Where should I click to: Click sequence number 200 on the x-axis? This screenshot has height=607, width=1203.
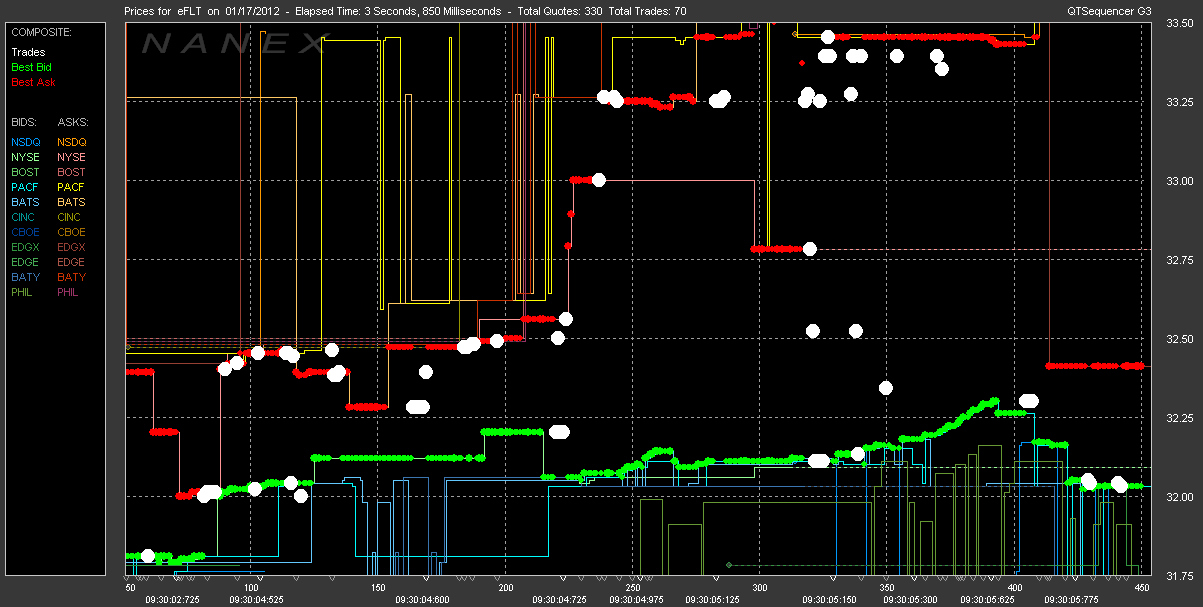click(x=506, y=588)
